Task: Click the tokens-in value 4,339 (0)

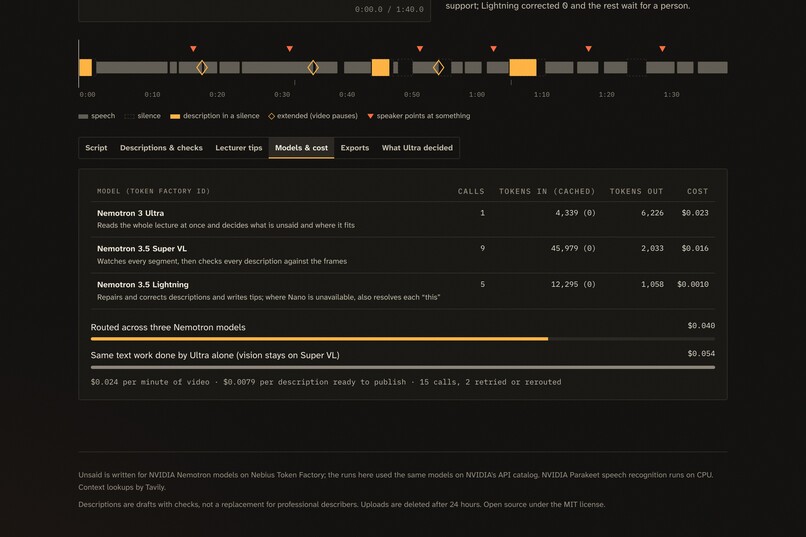Action: coord(575,213)
